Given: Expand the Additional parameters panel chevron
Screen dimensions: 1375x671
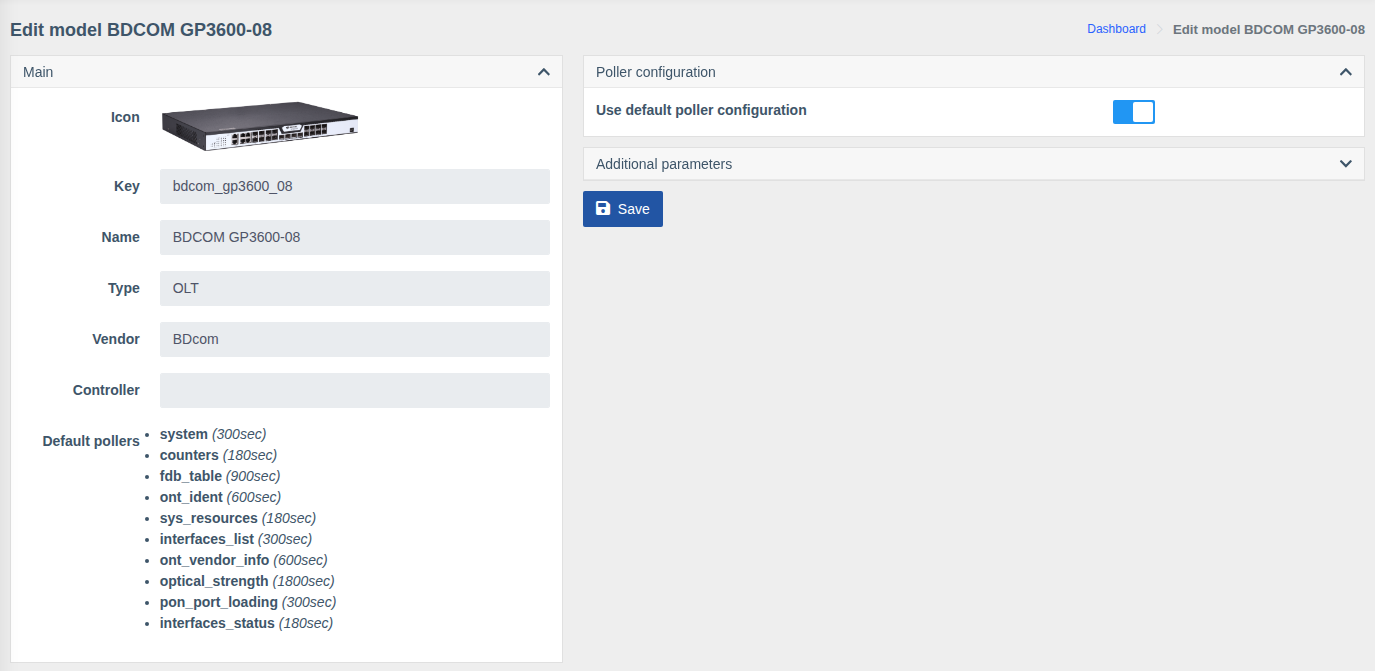Looking at the screenshot, I should tap(1346, 164).
